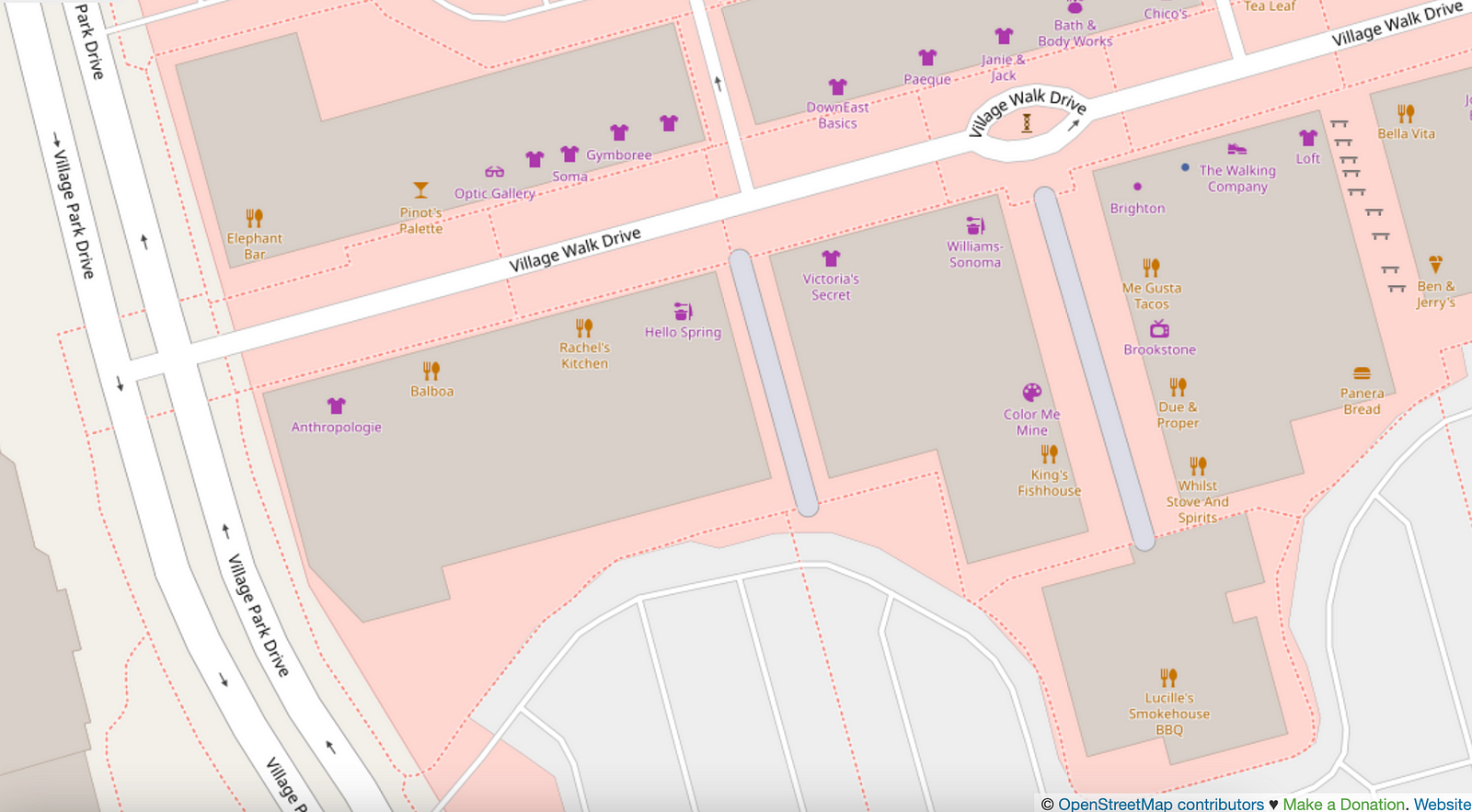Screen dimensions: 1472x812
Task: Click the Due & Proper restaurant icon
Action: click(1178, 387)
